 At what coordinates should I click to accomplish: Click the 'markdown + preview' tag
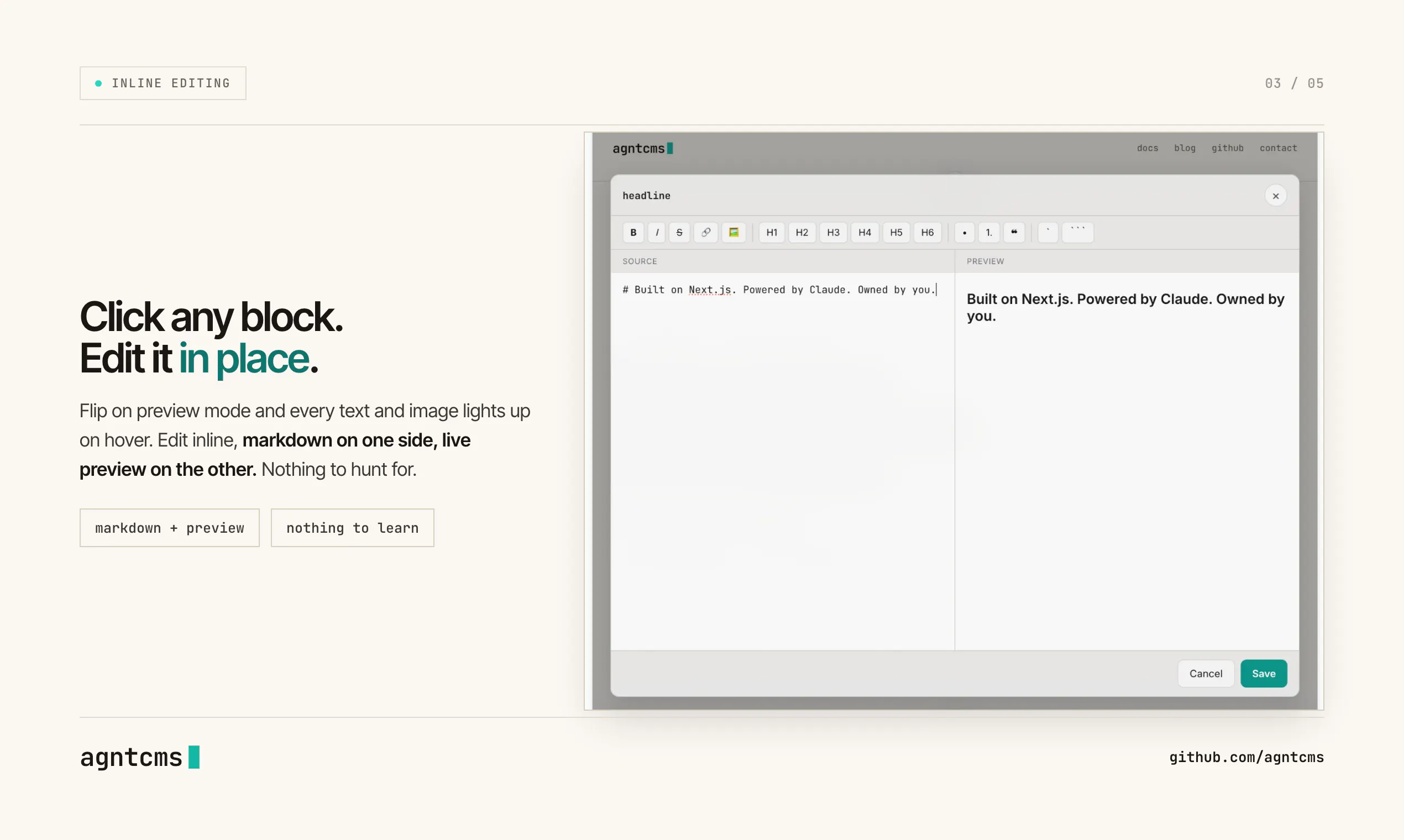tap(169, 528)
